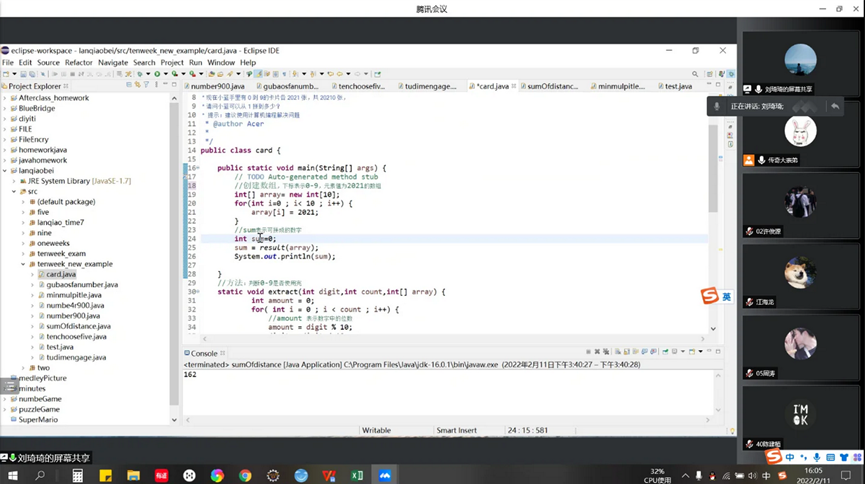Switch to the test.java editor tab

(677, 86)
